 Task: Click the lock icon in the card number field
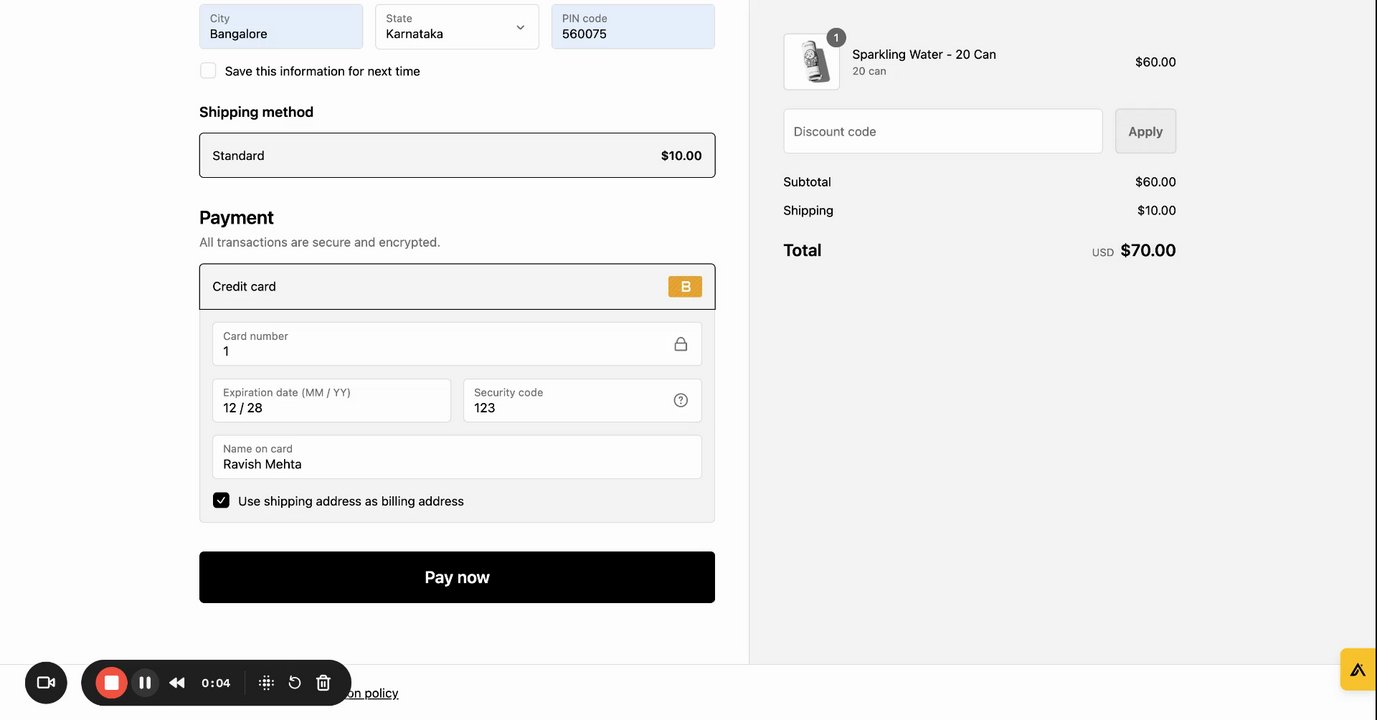pyautogui.click(x=681, y=344)
